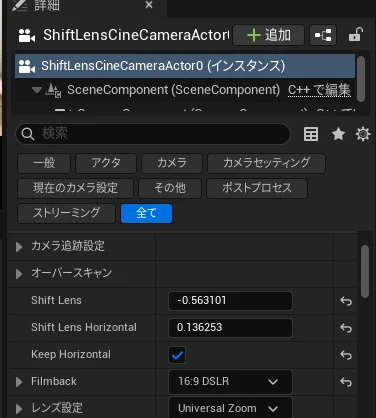
Task: Click the component tree vertical scrollbar
Action: point(361,79)
